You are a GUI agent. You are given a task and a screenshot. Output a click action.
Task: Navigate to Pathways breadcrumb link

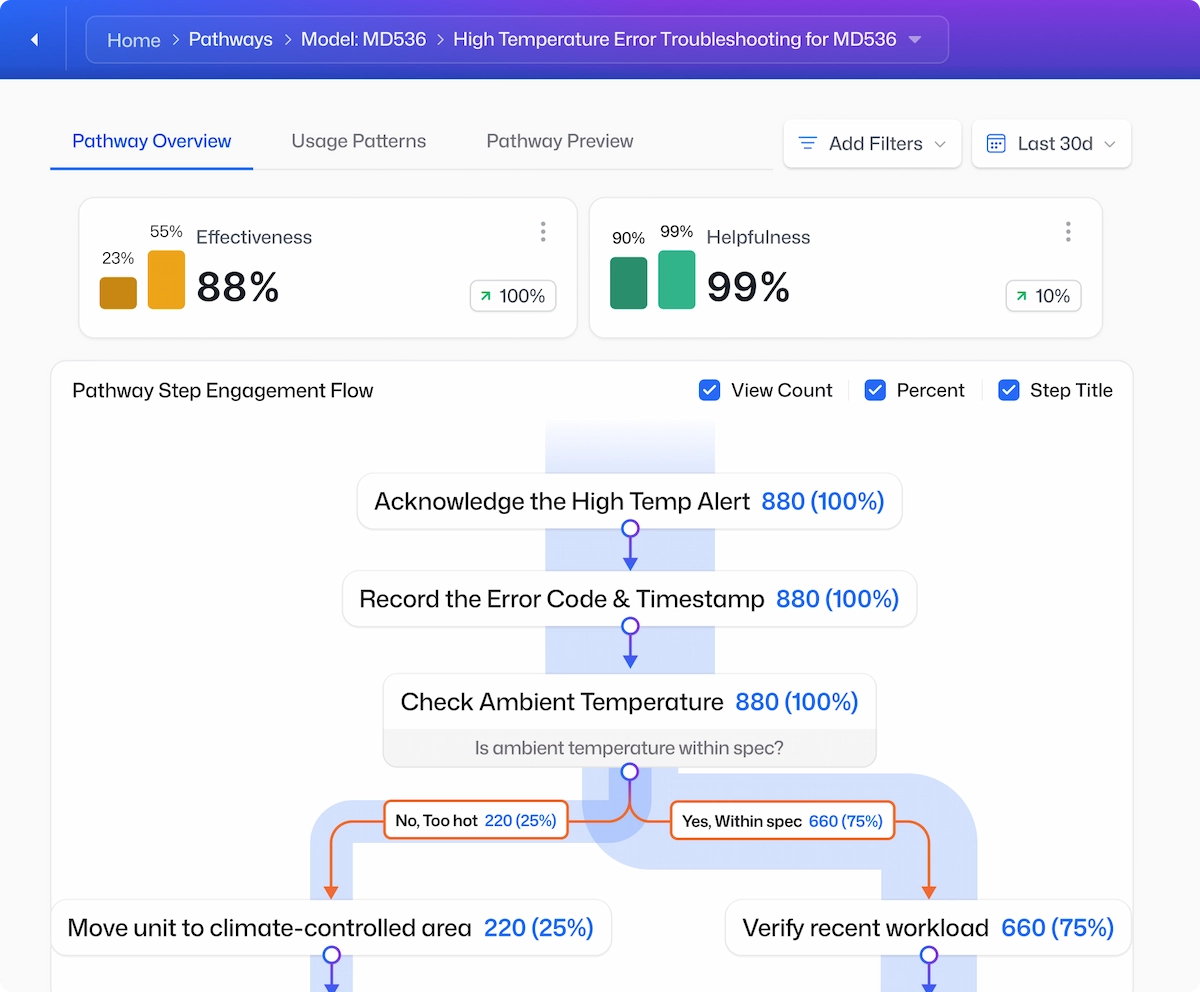pos(231,40)
